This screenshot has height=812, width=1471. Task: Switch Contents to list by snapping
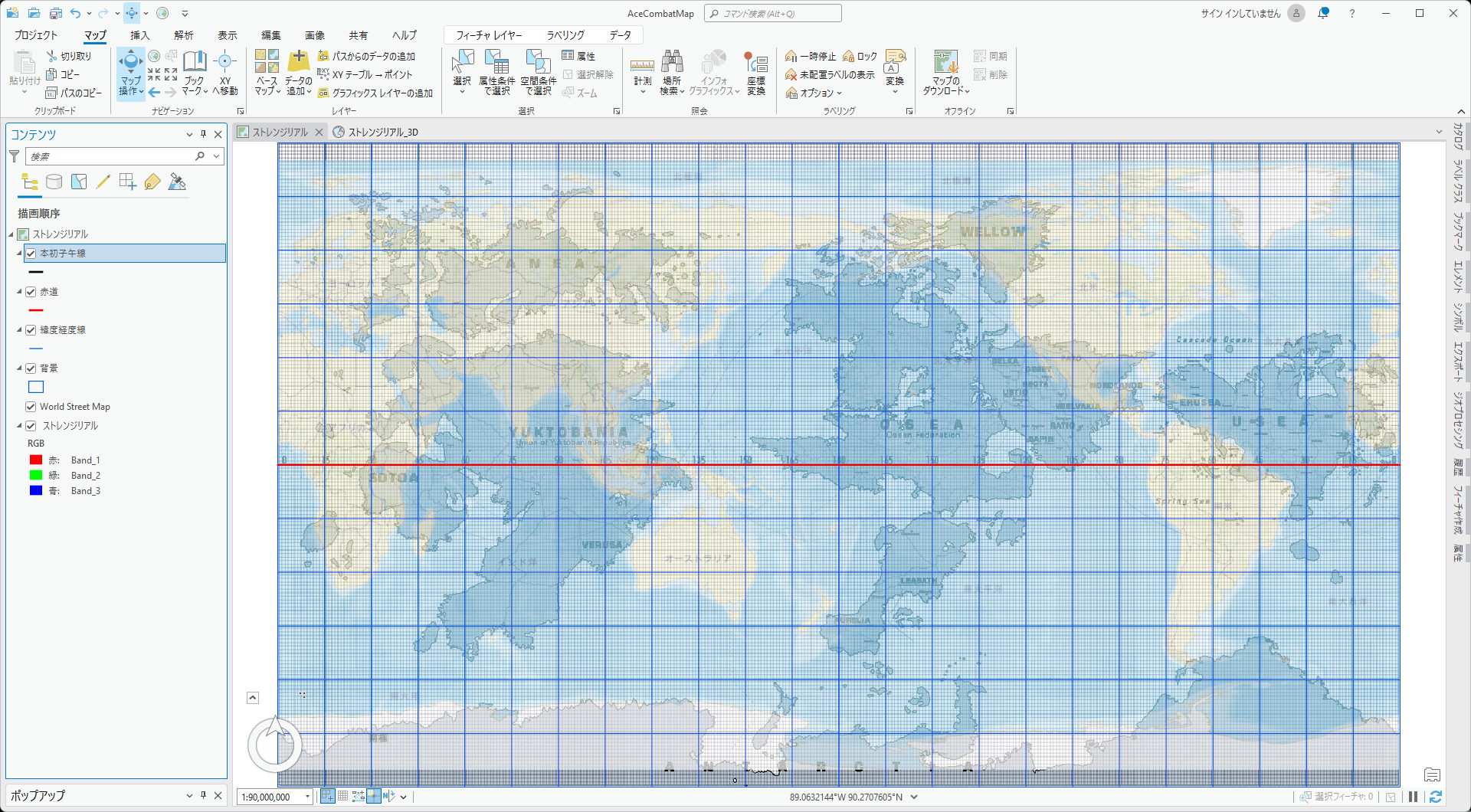point(128,182)
